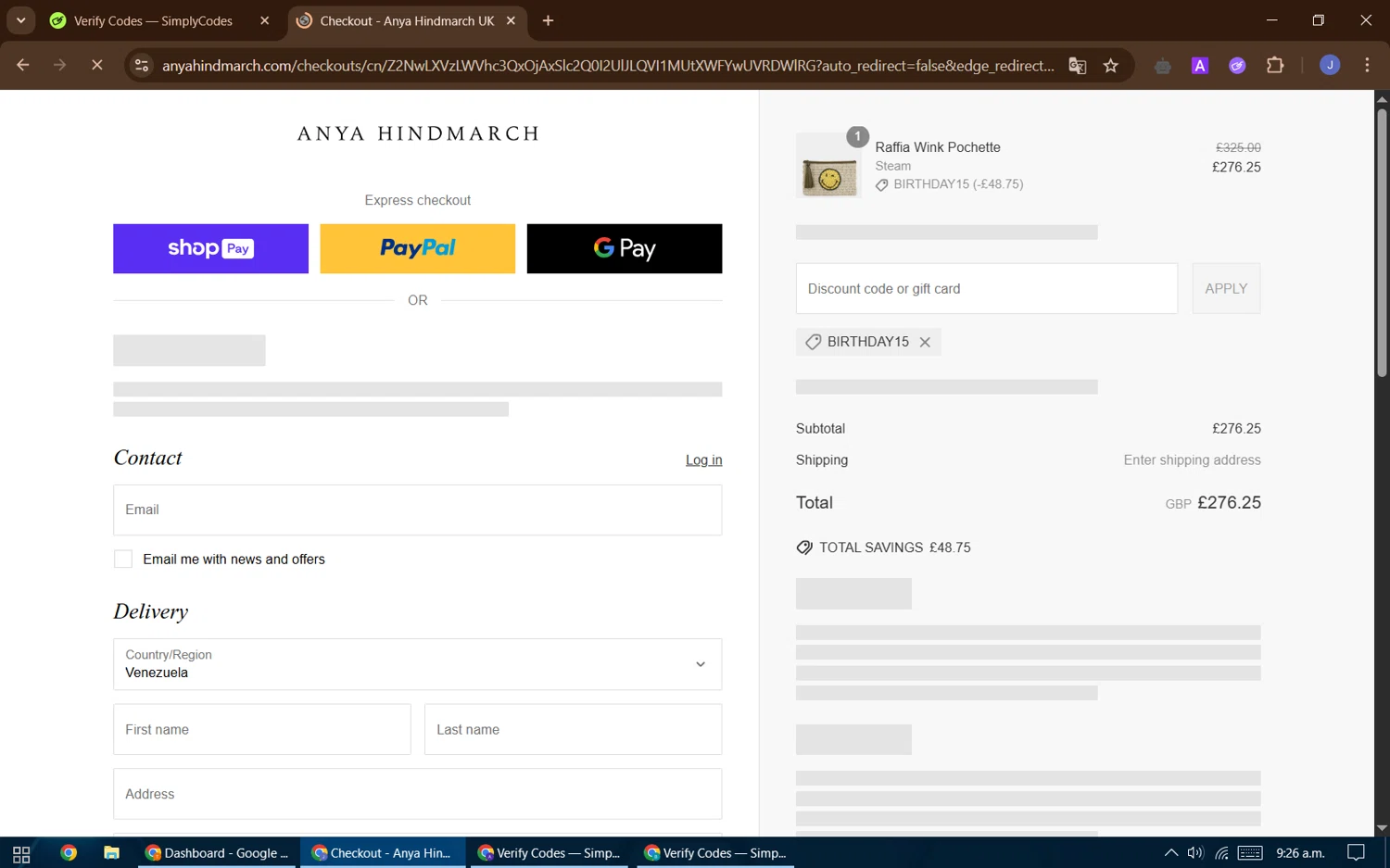
Task: Click the Last name field
Action: click(x=573, y=729)
